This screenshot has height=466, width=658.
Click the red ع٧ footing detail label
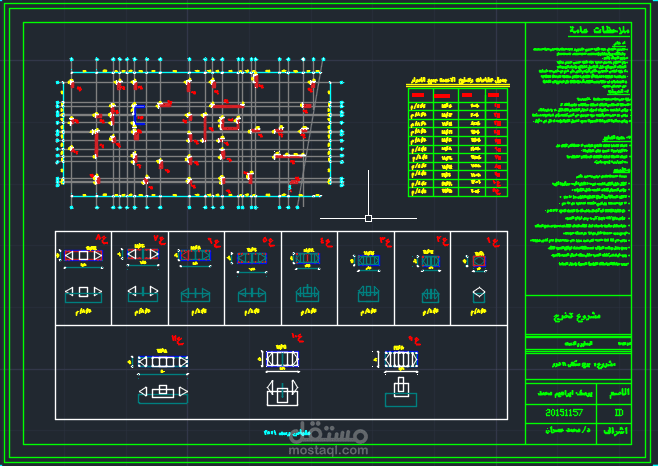click(x=159, y=239)
